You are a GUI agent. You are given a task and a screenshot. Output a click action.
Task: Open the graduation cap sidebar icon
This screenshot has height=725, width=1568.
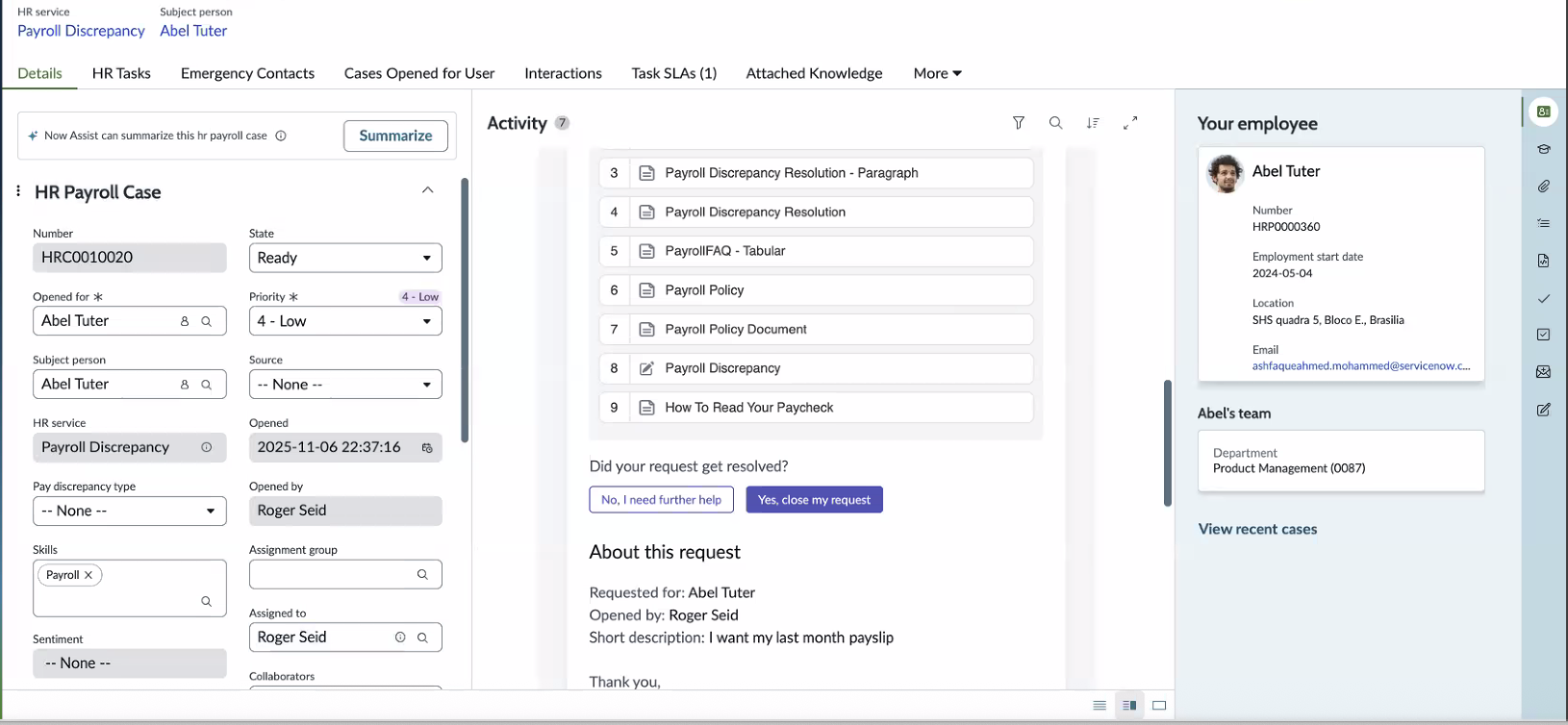pos(1544,149)
